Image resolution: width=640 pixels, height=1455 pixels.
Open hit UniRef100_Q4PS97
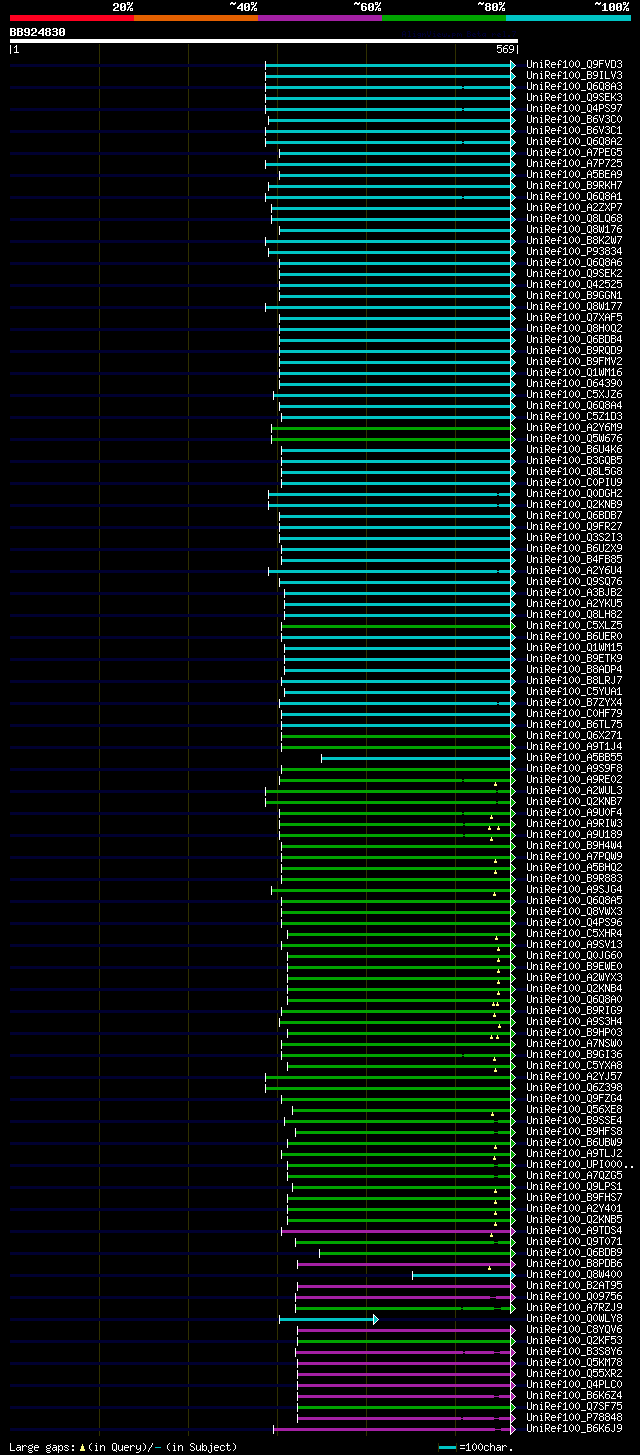coord(574,109)
